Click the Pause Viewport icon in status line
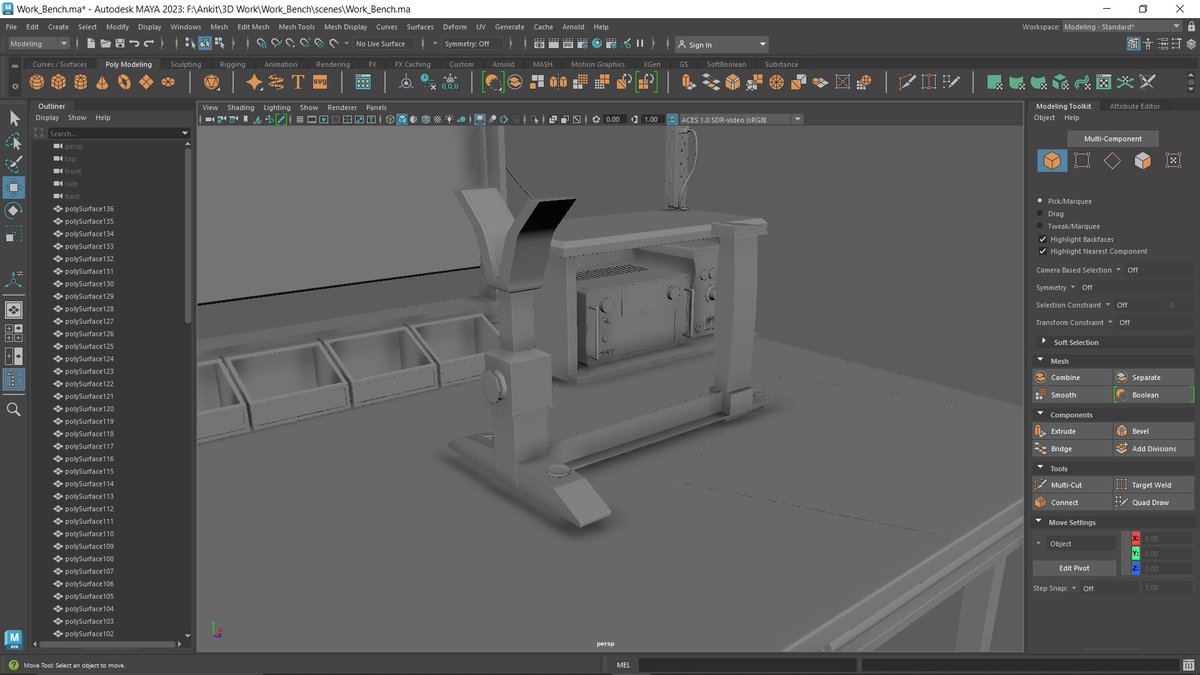The height and width of the screenshot is (675, 1200). [640, 44]
